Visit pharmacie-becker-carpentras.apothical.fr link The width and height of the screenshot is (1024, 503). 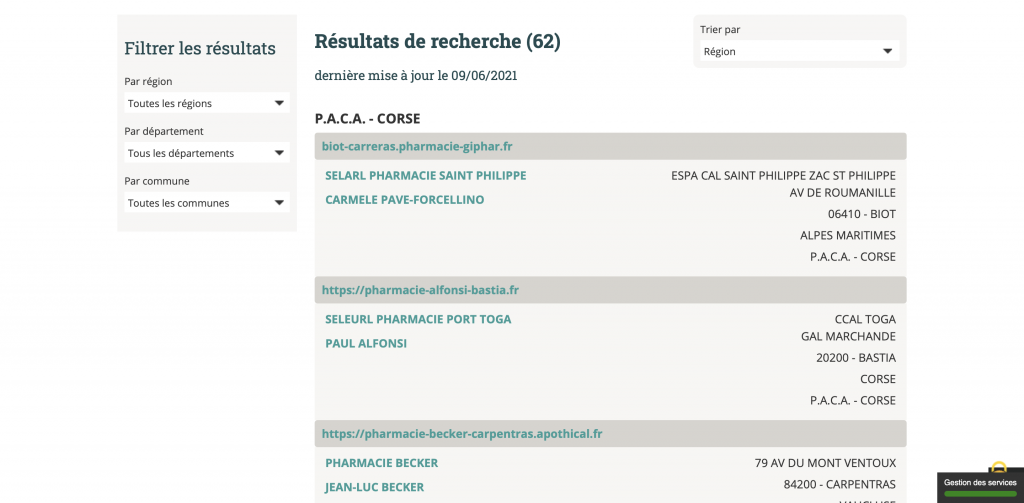[x=462, y=434]
